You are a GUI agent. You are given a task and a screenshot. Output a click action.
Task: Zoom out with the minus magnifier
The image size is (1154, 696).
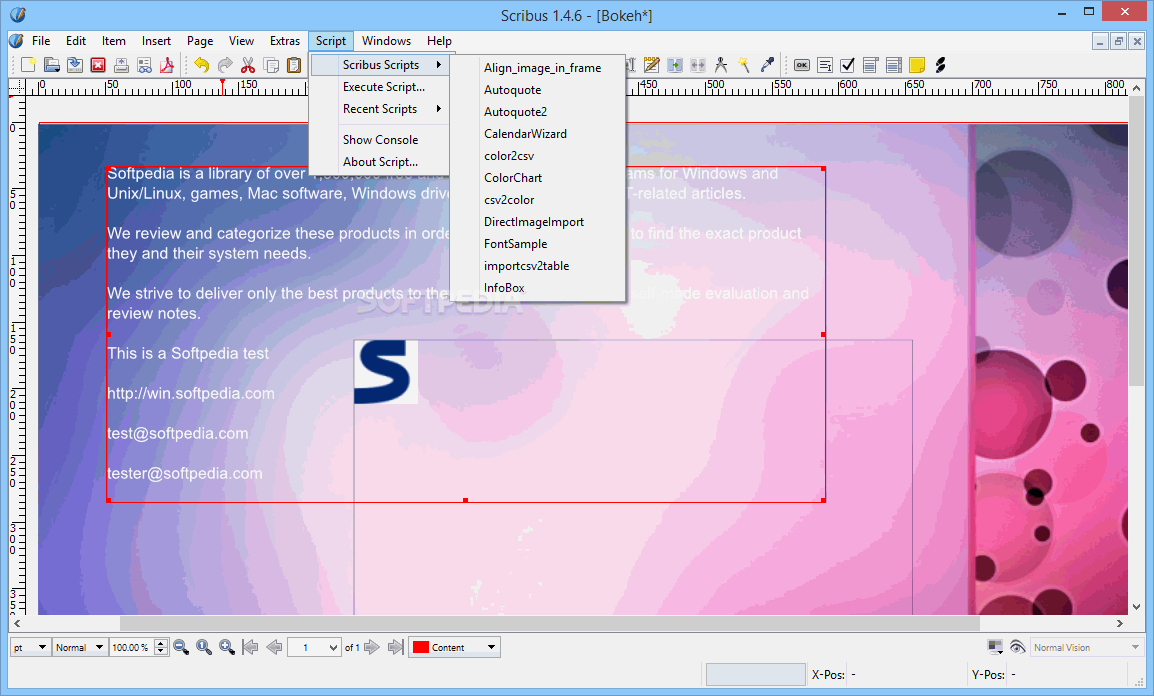[x=181, y=647]
